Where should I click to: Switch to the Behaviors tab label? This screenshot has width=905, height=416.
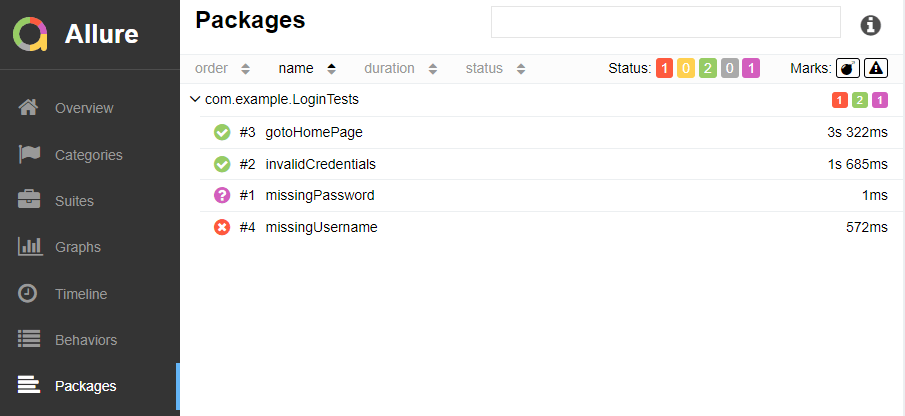[86, 340]
